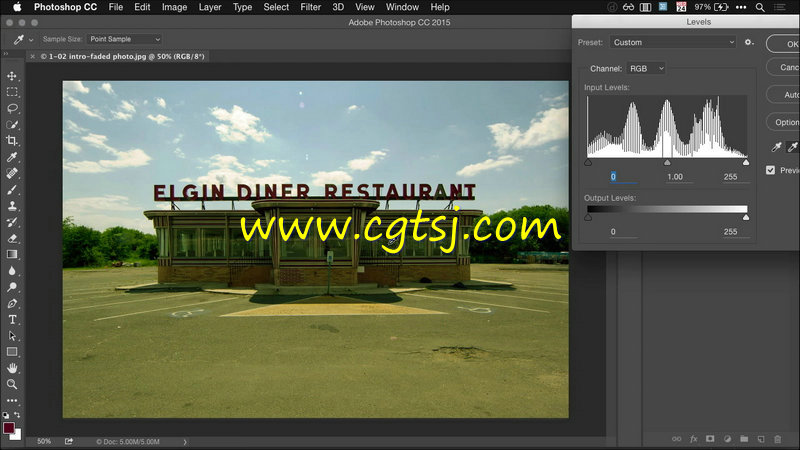Select the Eyedropper tool in the toolbox

[x=12, y=157]
